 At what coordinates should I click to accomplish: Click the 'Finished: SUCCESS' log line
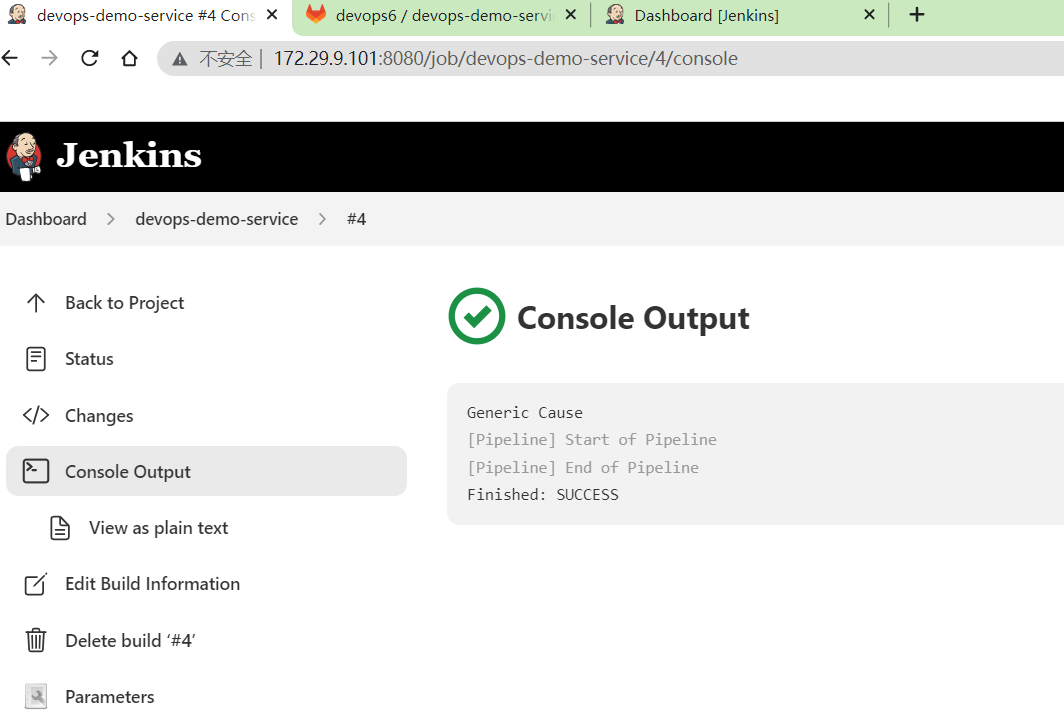[x=543, y=495]
